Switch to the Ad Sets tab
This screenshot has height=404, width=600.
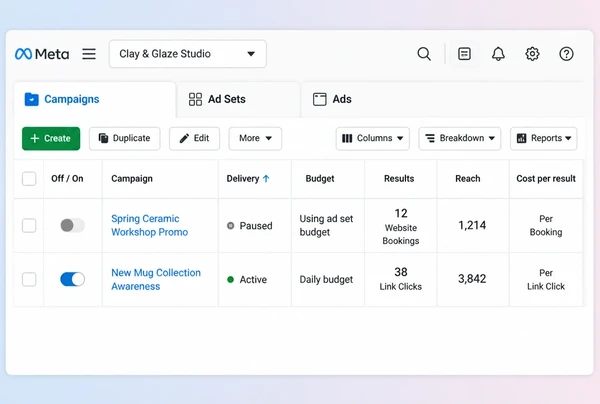238,99
